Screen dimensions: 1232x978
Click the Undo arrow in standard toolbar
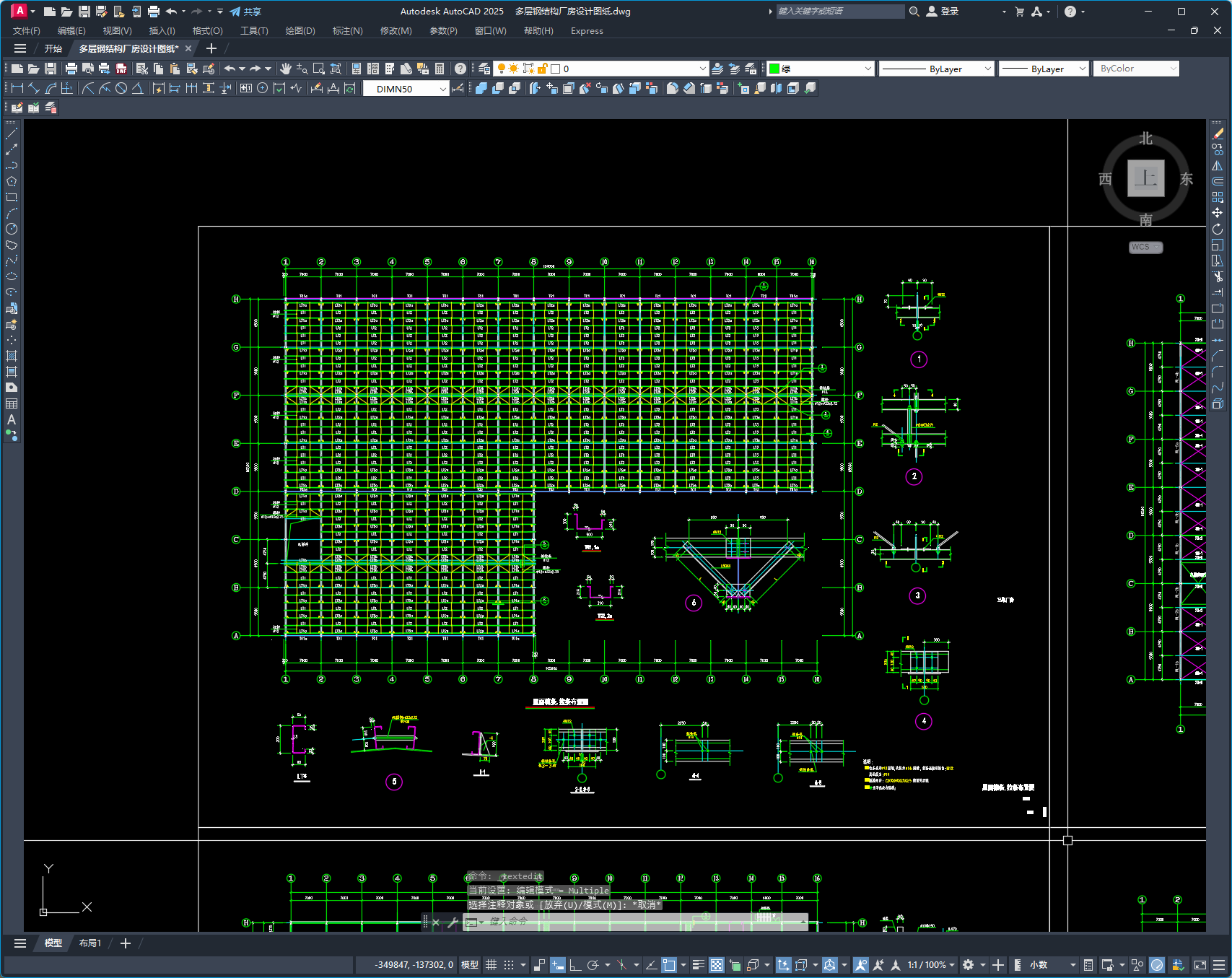pyautogui.click(x=230, y=69)
